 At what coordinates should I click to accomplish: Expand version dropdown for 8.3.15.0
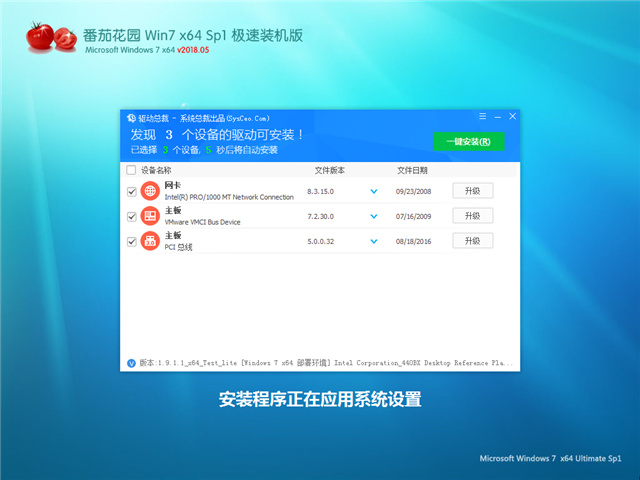pyautogui.click(x=373, y=191)
